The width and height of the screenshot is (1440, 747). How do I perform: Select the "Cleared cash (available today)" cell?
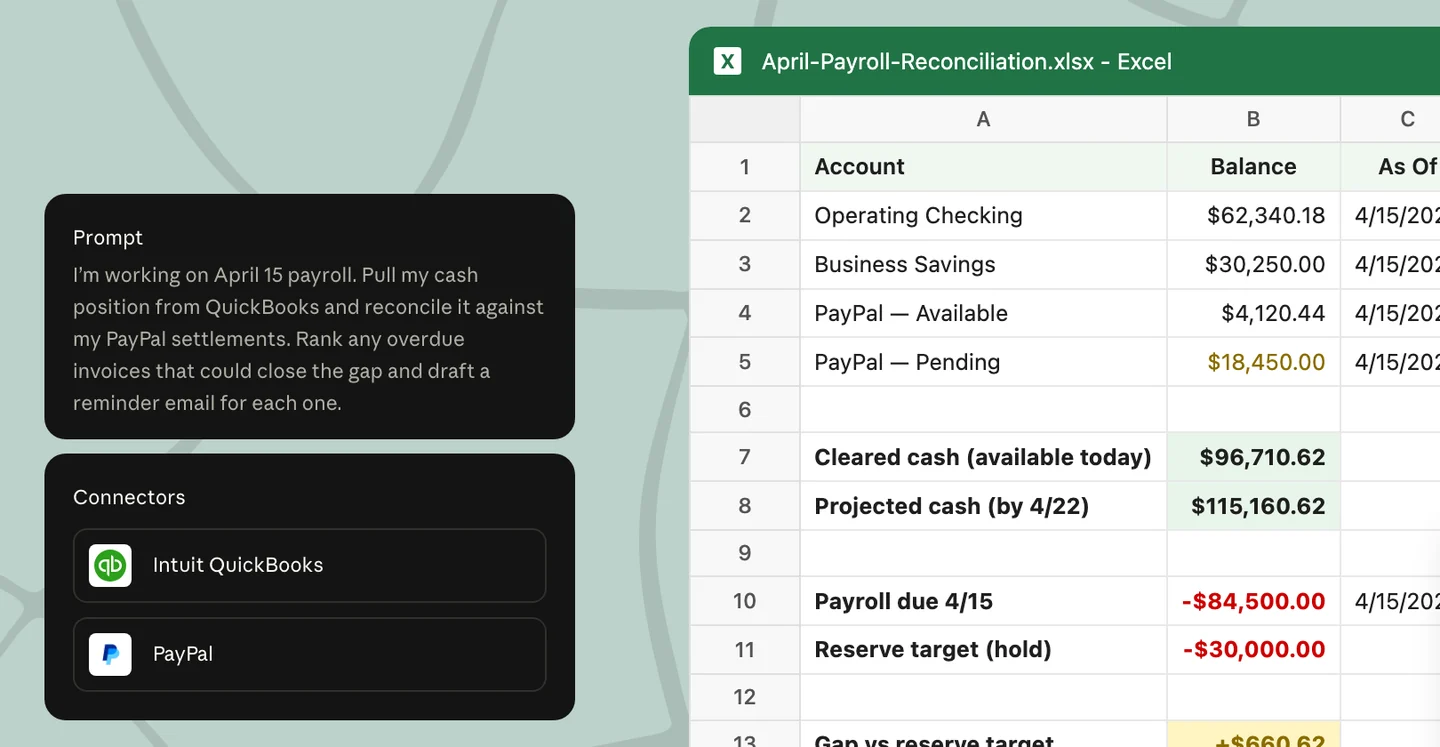pos(983,457)
